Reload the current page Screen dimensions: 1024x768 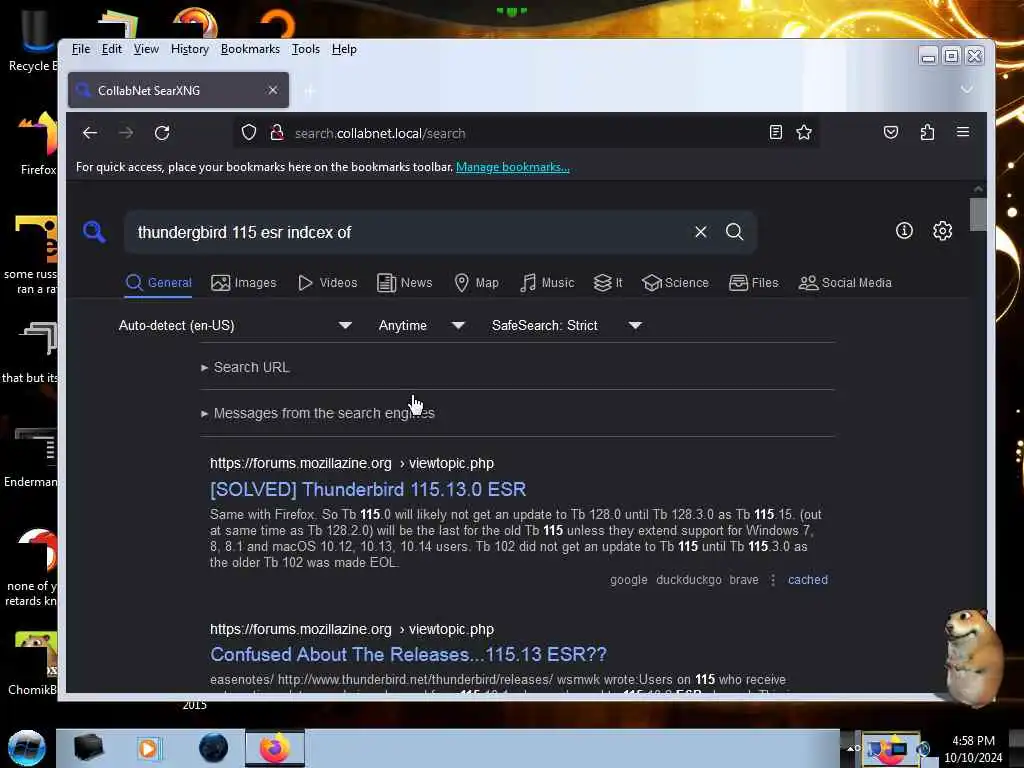tap(162, 133)
